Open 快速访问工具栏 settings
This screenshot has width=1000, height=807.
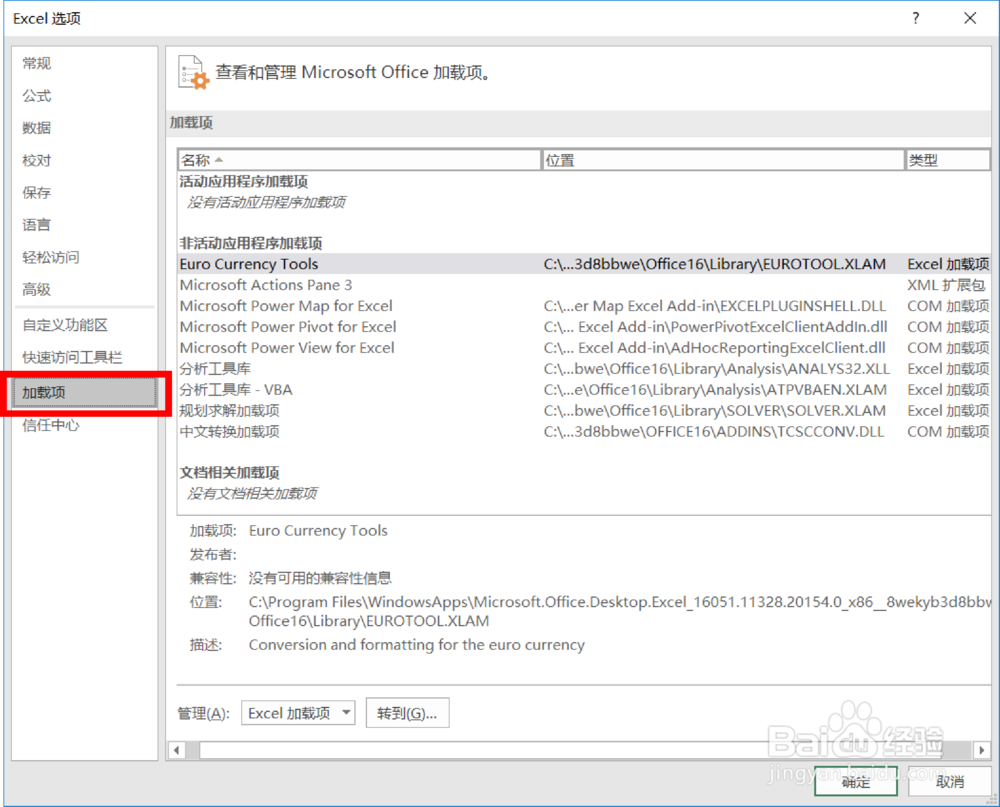[72, 357]
